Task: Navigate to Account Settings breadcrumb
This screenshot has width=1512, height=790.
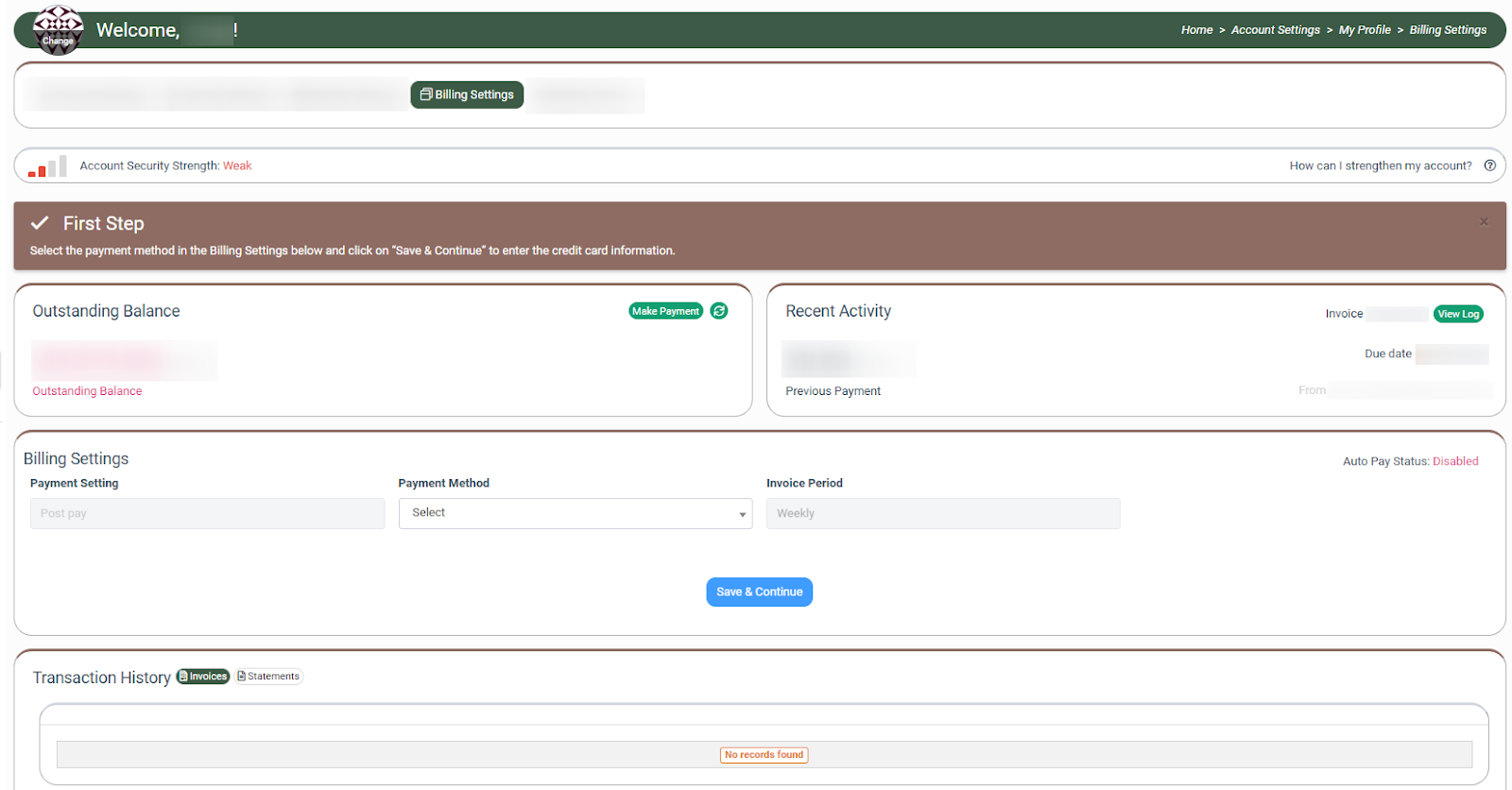Action: [x=1275, y=30]
